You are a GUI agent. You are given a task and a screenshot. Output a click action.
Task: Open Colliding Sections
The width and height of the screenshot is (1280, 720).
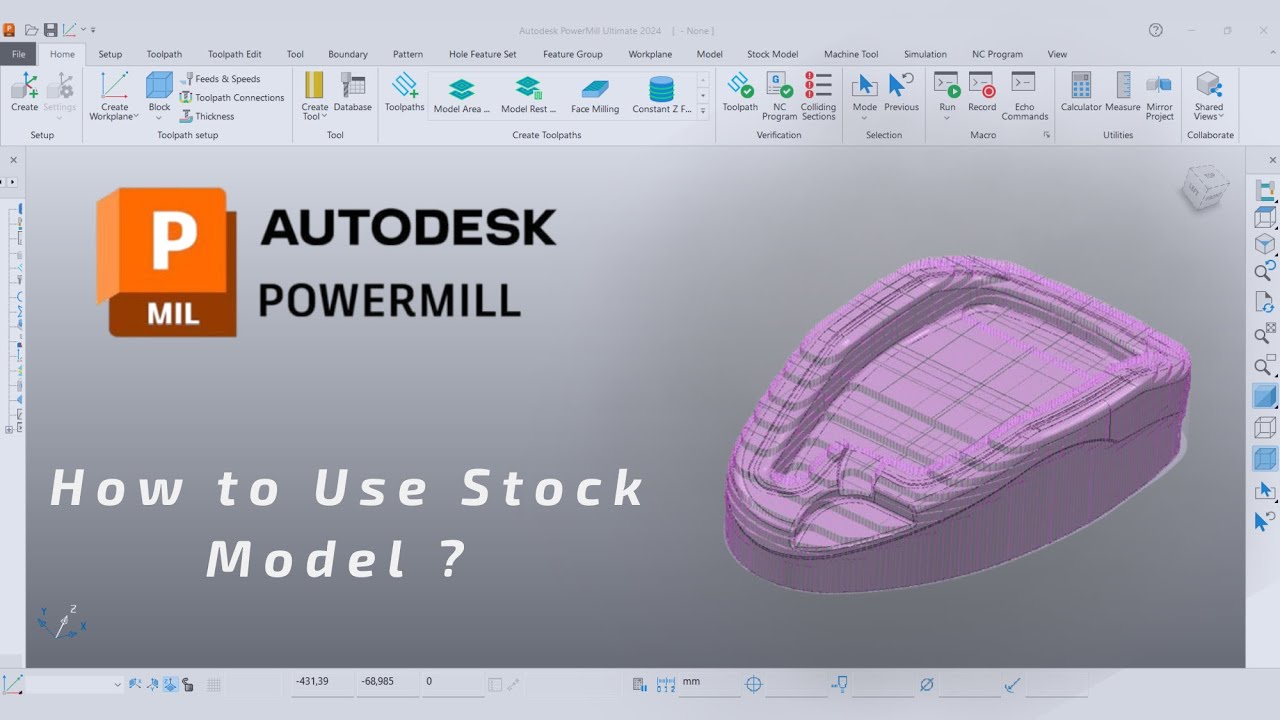pyautogui.click(x=818, y=96)
